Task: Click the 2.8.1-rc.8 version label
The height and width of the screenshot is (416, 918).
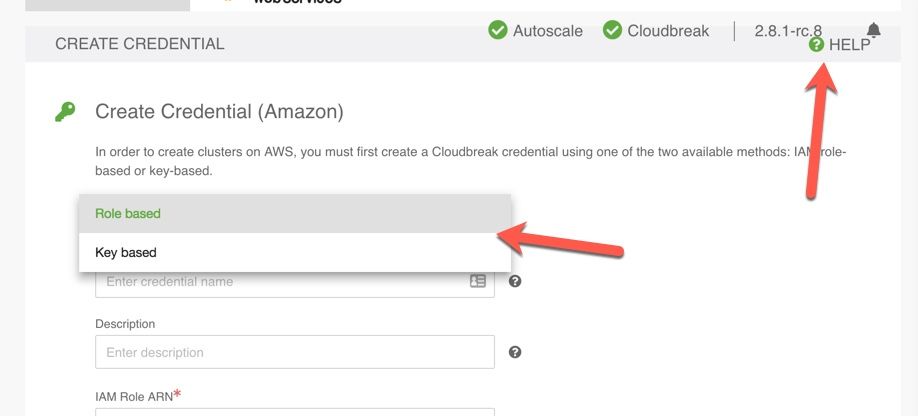Action: [x=788, y=31]
